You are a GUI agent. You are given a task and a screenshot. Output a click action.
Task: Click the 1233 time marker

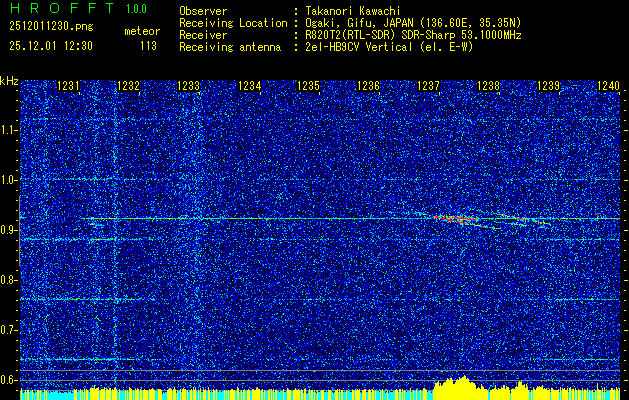click(189, 86)
